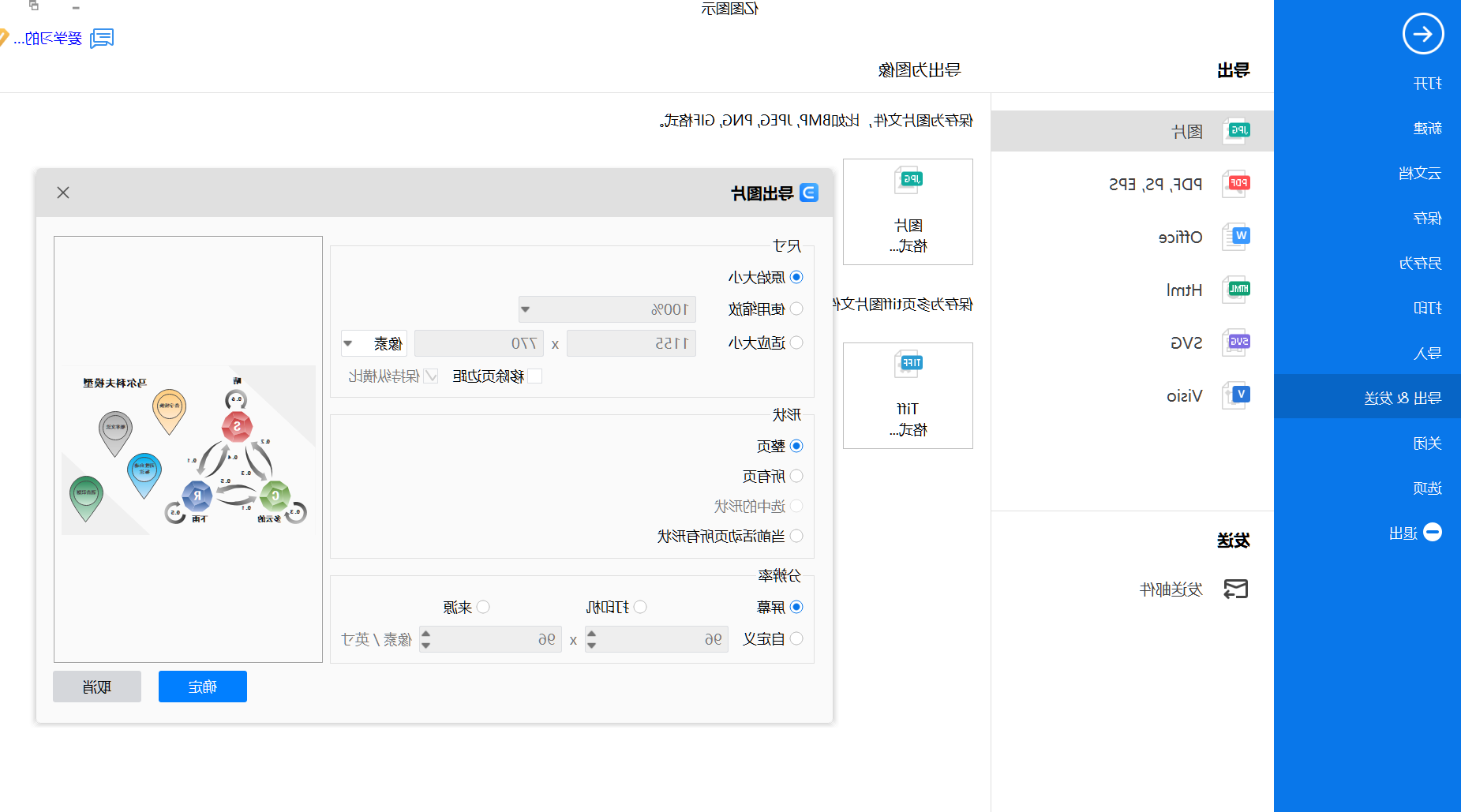Viewport: 1461px width, 812px height.
Task: Select 适应大小 radio button
Action: [x=796, y=342]
